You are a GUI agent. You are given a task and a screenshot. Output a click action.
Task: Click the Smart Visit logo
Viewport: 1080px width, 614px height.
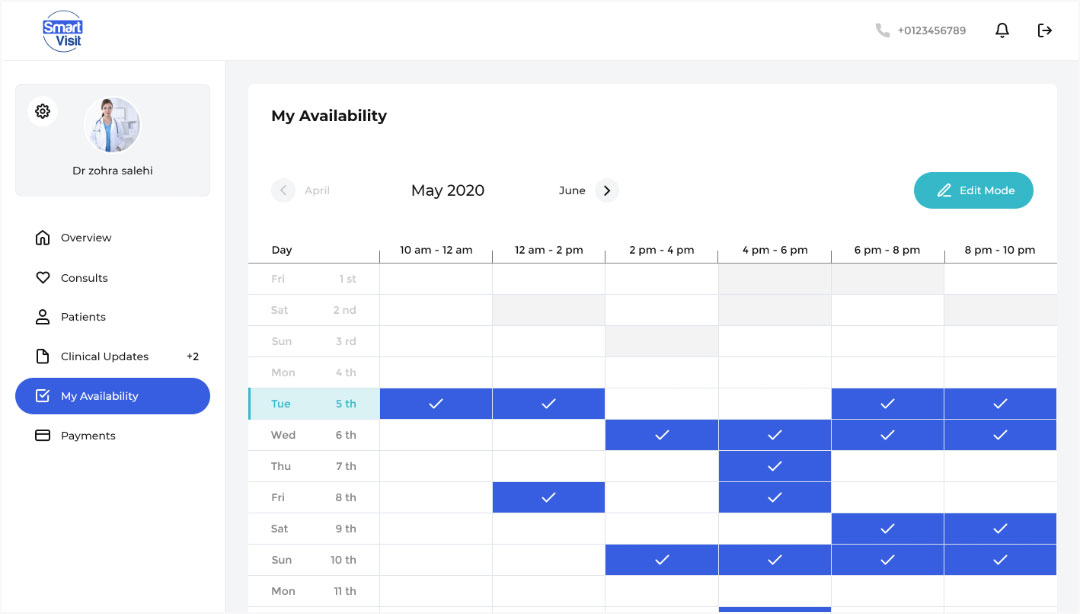(62, 31)
